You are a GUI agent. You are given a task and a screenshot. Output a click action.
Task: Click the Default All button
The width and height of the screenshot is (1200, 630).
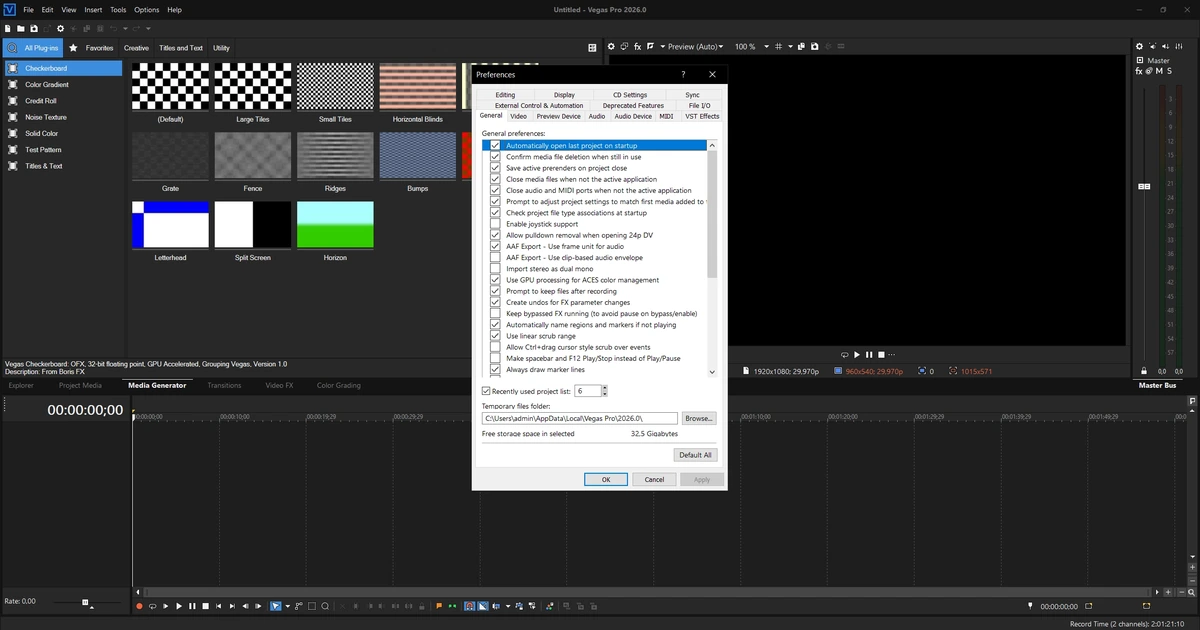pos(696,454)
